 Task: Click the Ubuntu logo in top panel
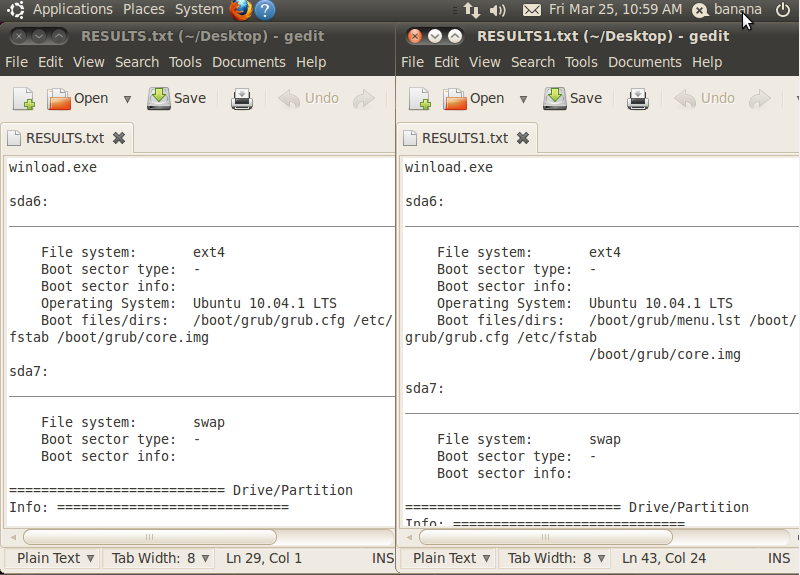(16, 10)
